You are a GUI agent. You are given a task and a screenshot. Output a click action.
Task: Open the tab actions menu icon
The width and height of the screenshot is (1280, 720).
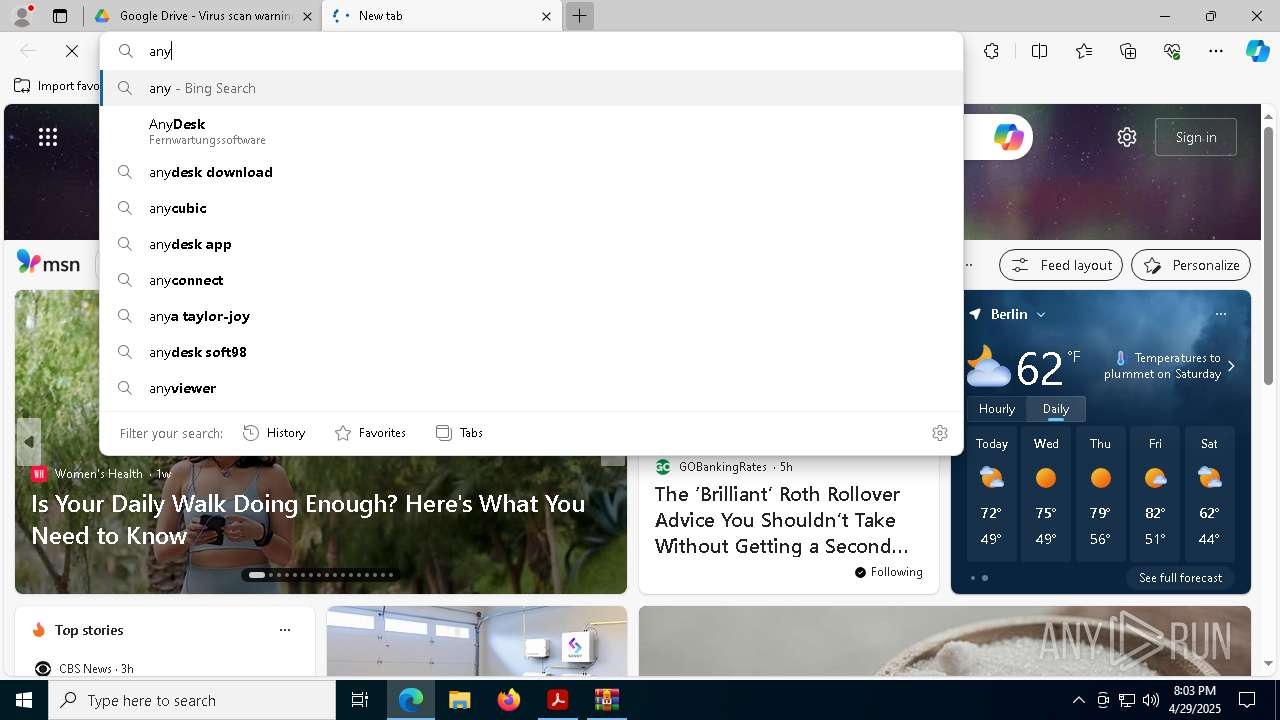click(60, 16)
